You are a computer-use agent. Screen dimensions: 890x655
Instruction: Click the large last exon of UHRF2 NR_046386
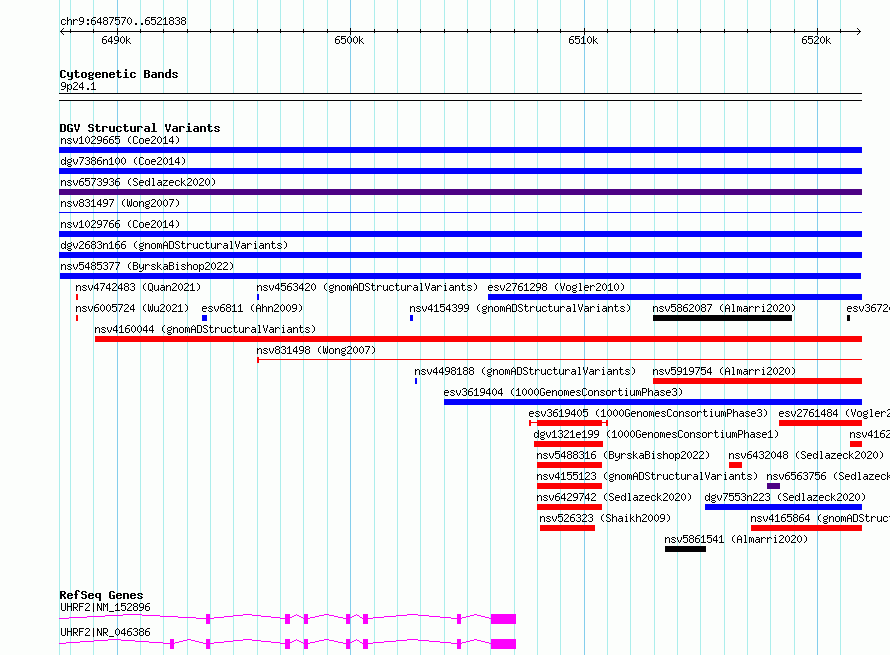[x=503, y=644]
